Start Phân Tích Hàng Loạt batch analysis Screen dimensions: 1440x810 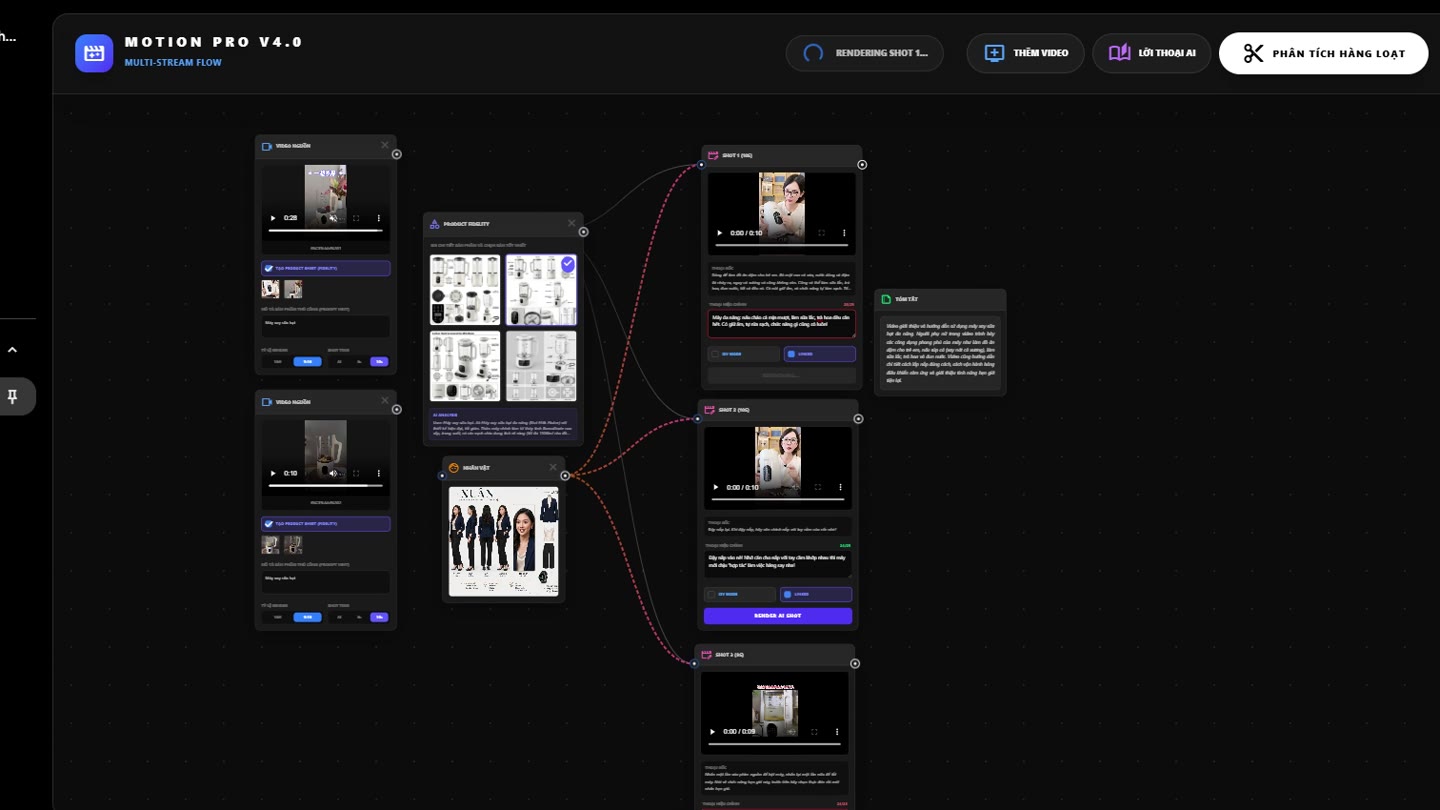tap(1323, 53)
